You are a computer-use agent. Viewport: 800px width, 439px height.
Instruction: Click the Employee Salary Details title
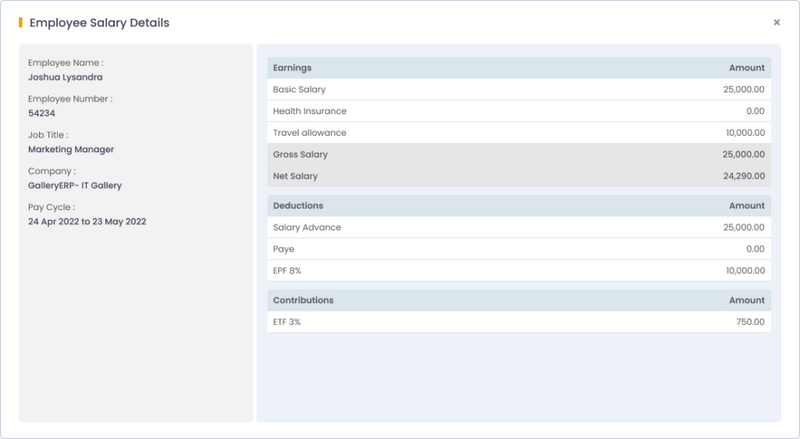pos(99,22)
